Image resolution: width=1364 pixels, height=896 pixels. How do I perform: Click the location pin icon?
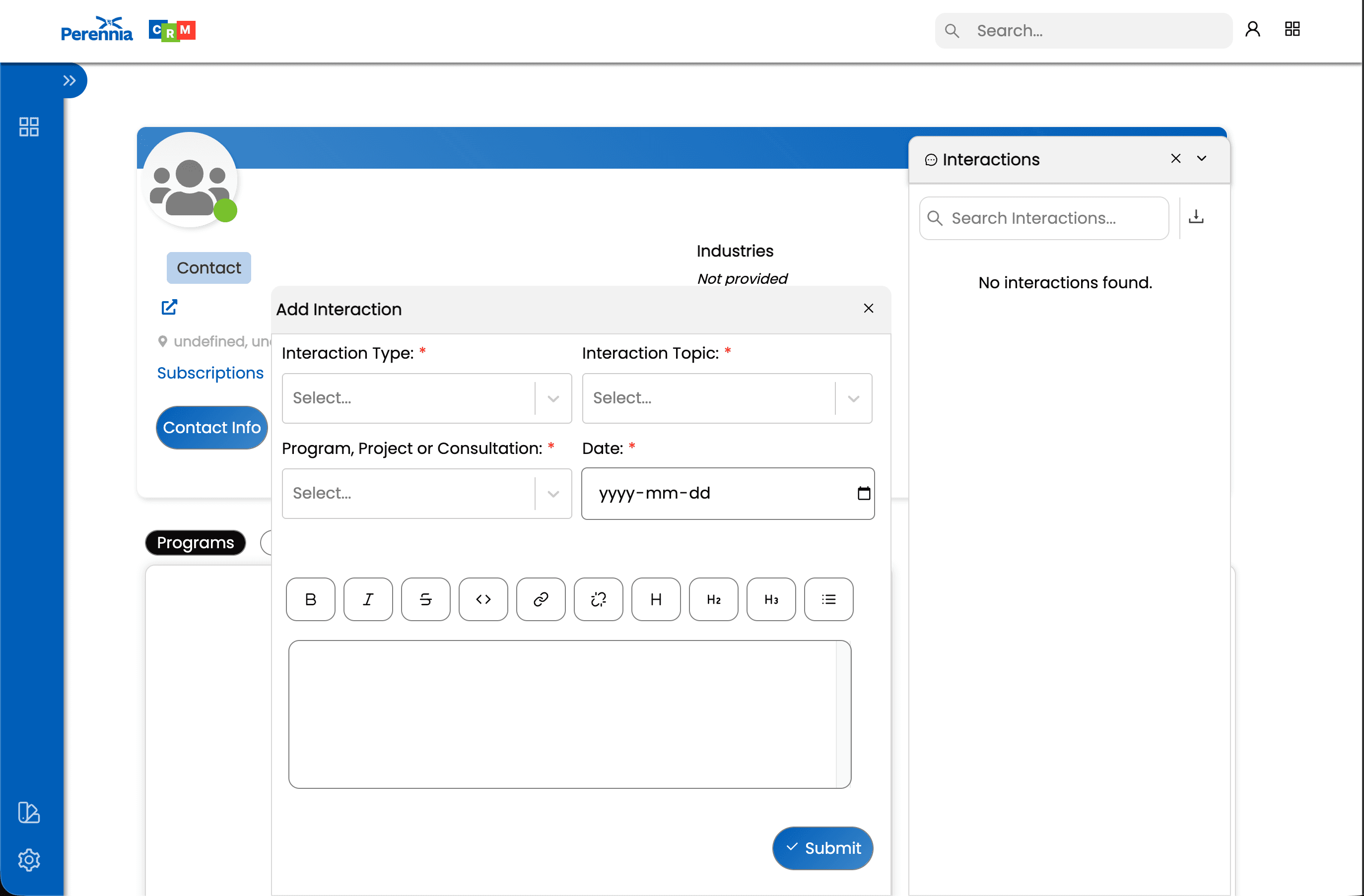163,341
